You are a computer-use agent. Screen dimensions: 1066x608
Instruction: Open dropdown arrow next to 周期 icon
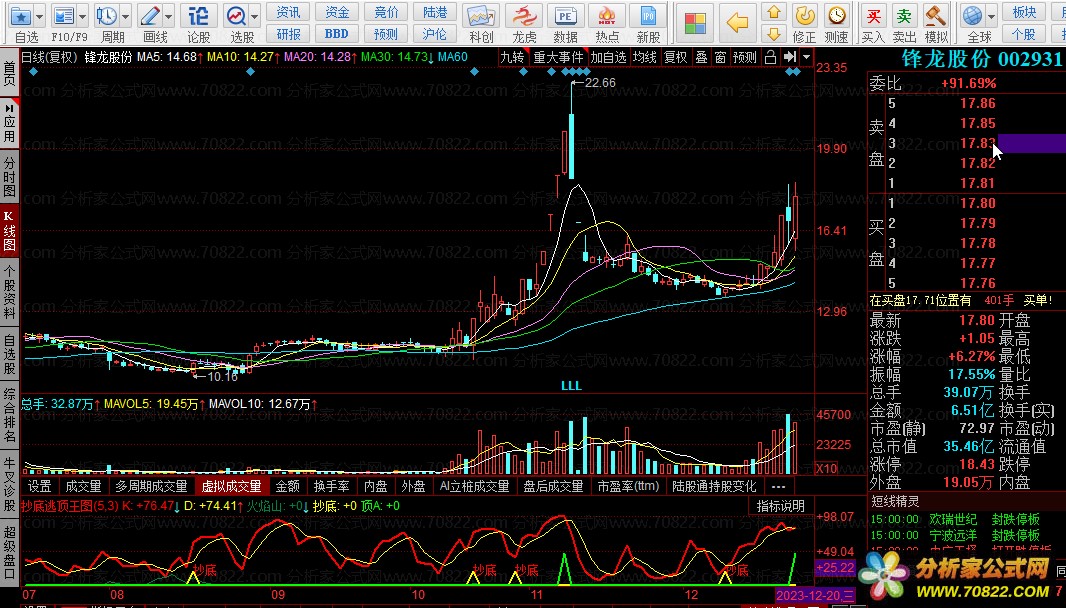pos(126,16)
